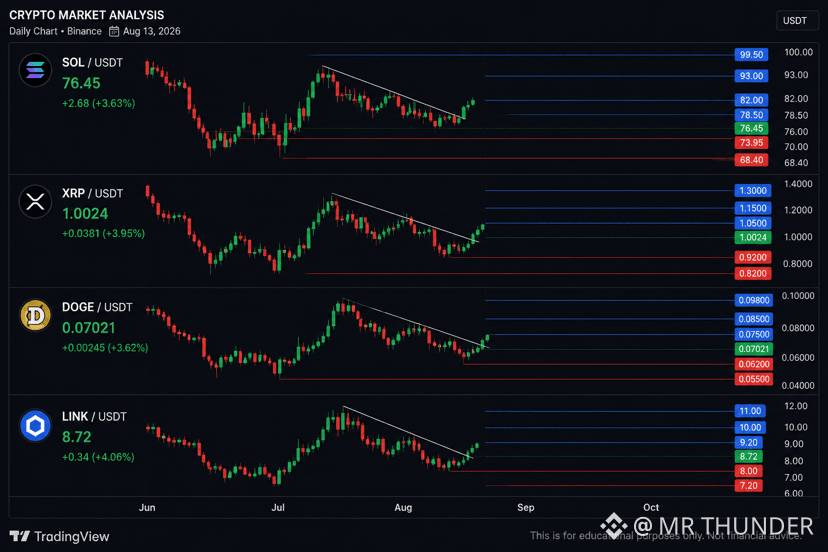Viewport: 828px width, 552px height.
Task: Click the red 68.40 SOL support label
Action: click(751, 160)
